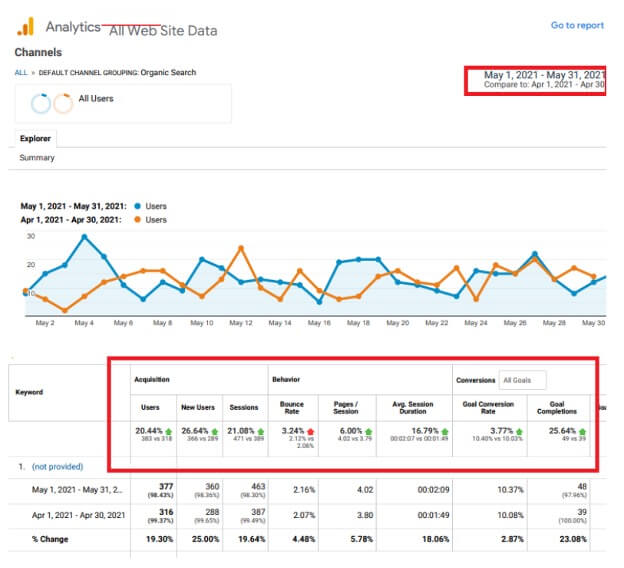Viewport: 624px width, 568px height.
Task: Click the blue Users legend dot for May
Action: 135,206
